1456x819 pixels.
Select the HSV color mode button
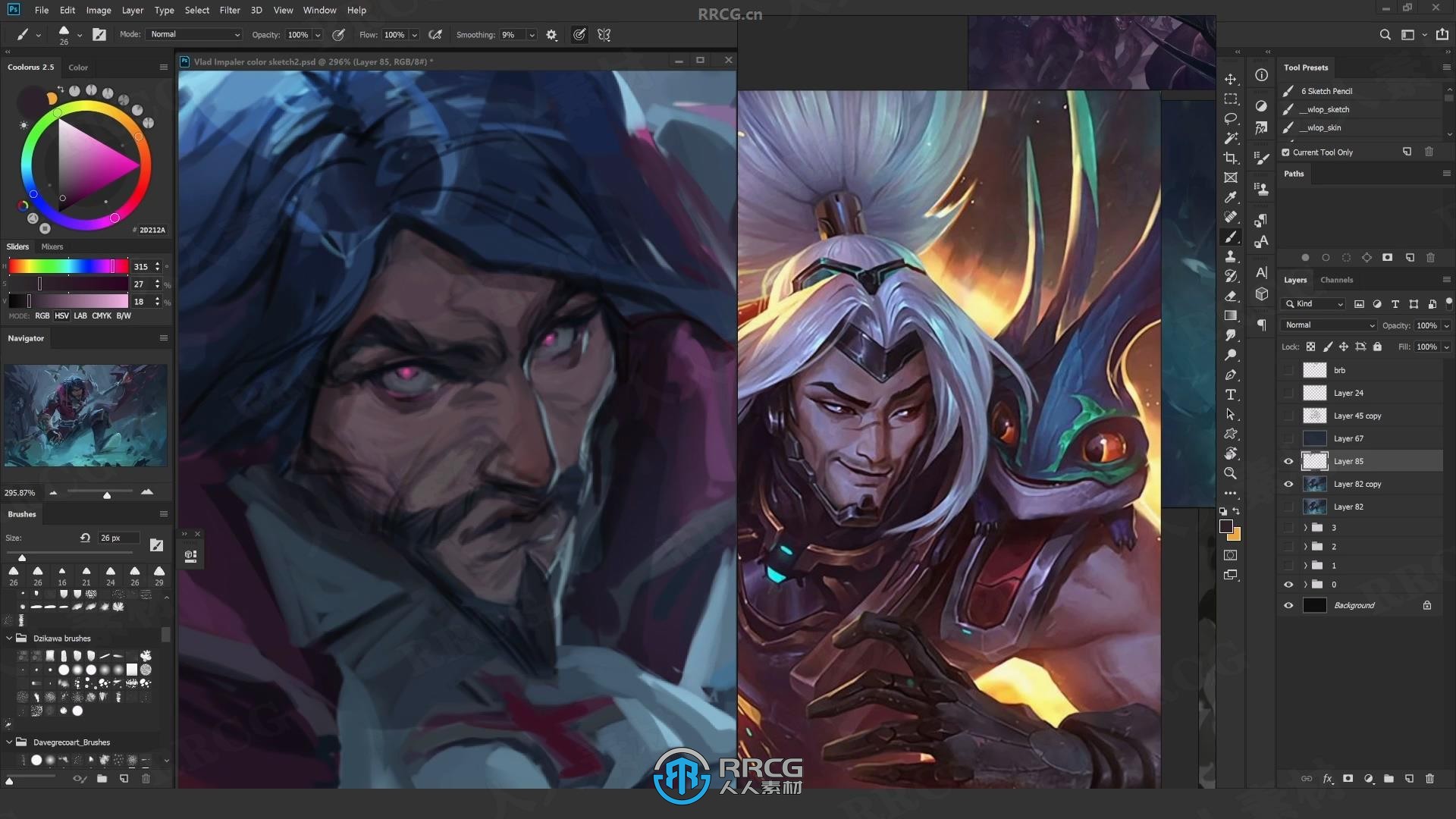coord(61,316)
